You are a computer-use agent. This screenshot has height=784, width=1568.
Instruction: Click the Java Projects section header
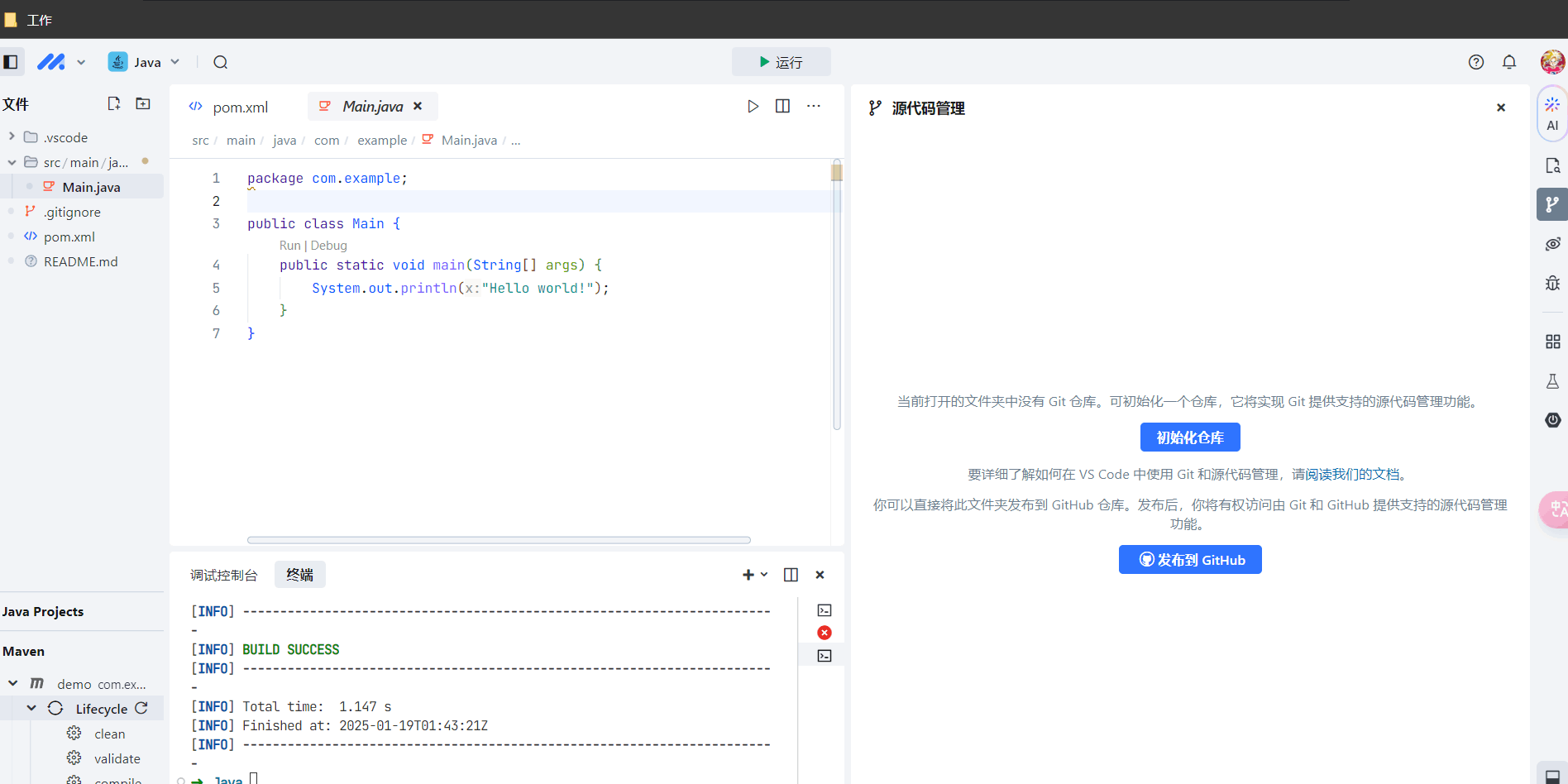(82, 612)
